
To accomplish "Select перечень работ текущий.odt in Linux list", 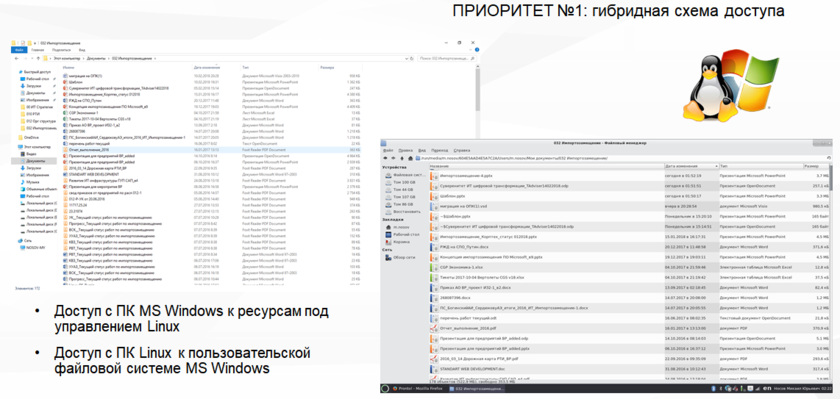I will coord(468,318).
